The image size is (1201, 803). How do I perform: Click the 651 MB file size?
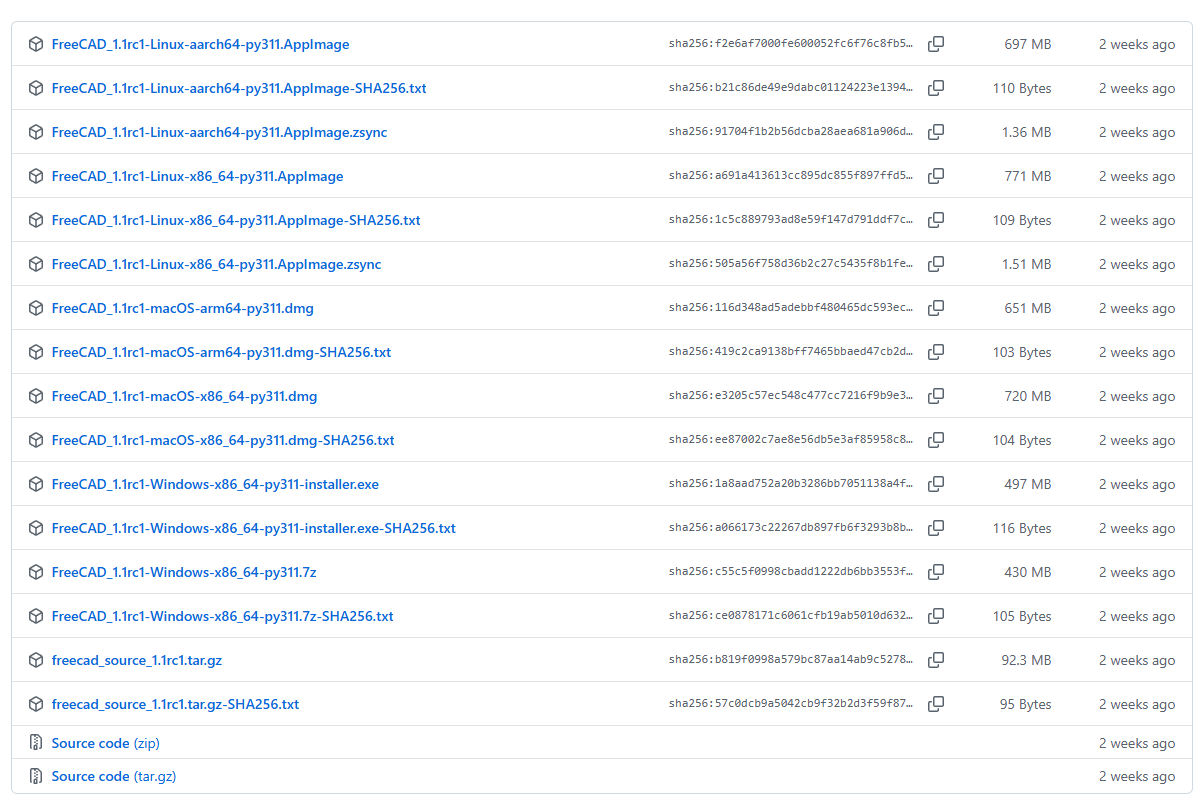pyautogui.click(x=1028, y=308)
